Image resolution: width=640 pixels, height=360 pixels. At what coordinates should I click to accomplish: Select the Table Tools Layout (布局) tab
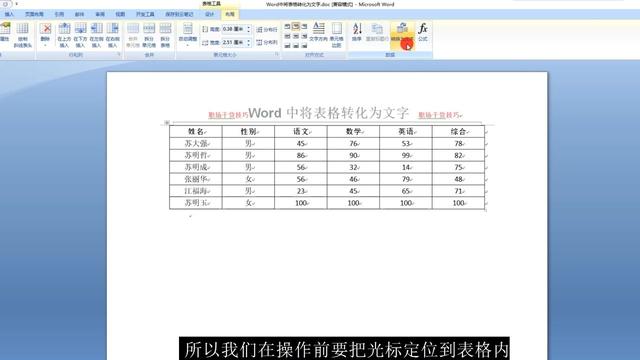pyautogui.click(x=230, y=14)
